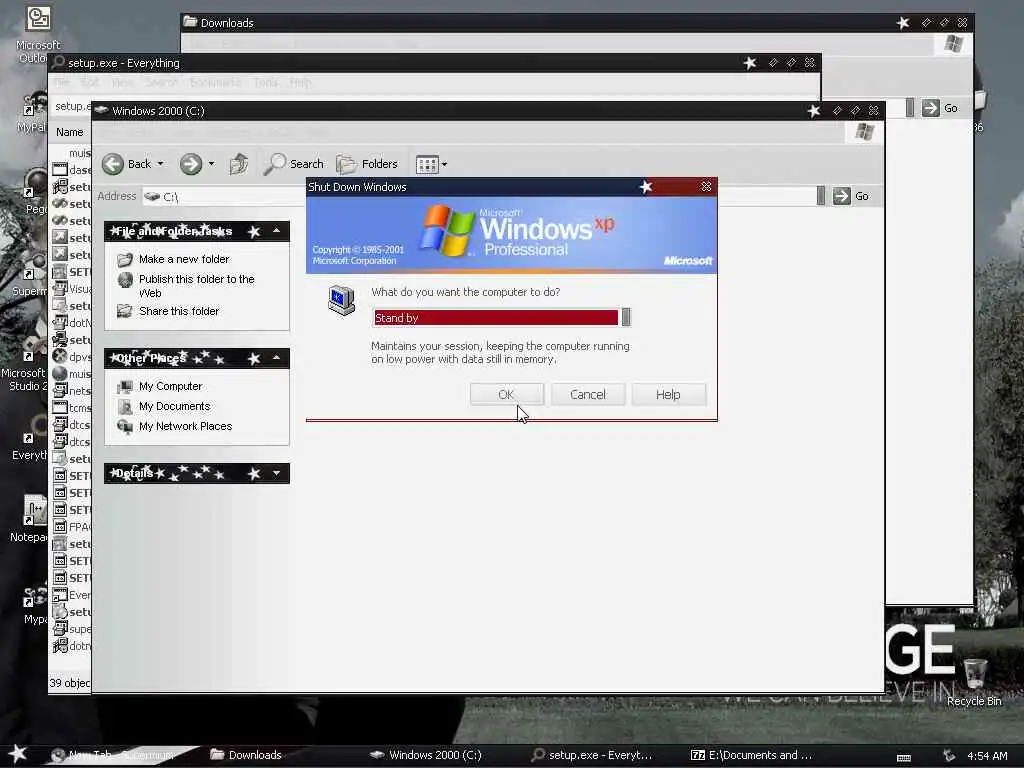Click the Make a new folder icon
Screen dimensions: 1024x768
125,259
